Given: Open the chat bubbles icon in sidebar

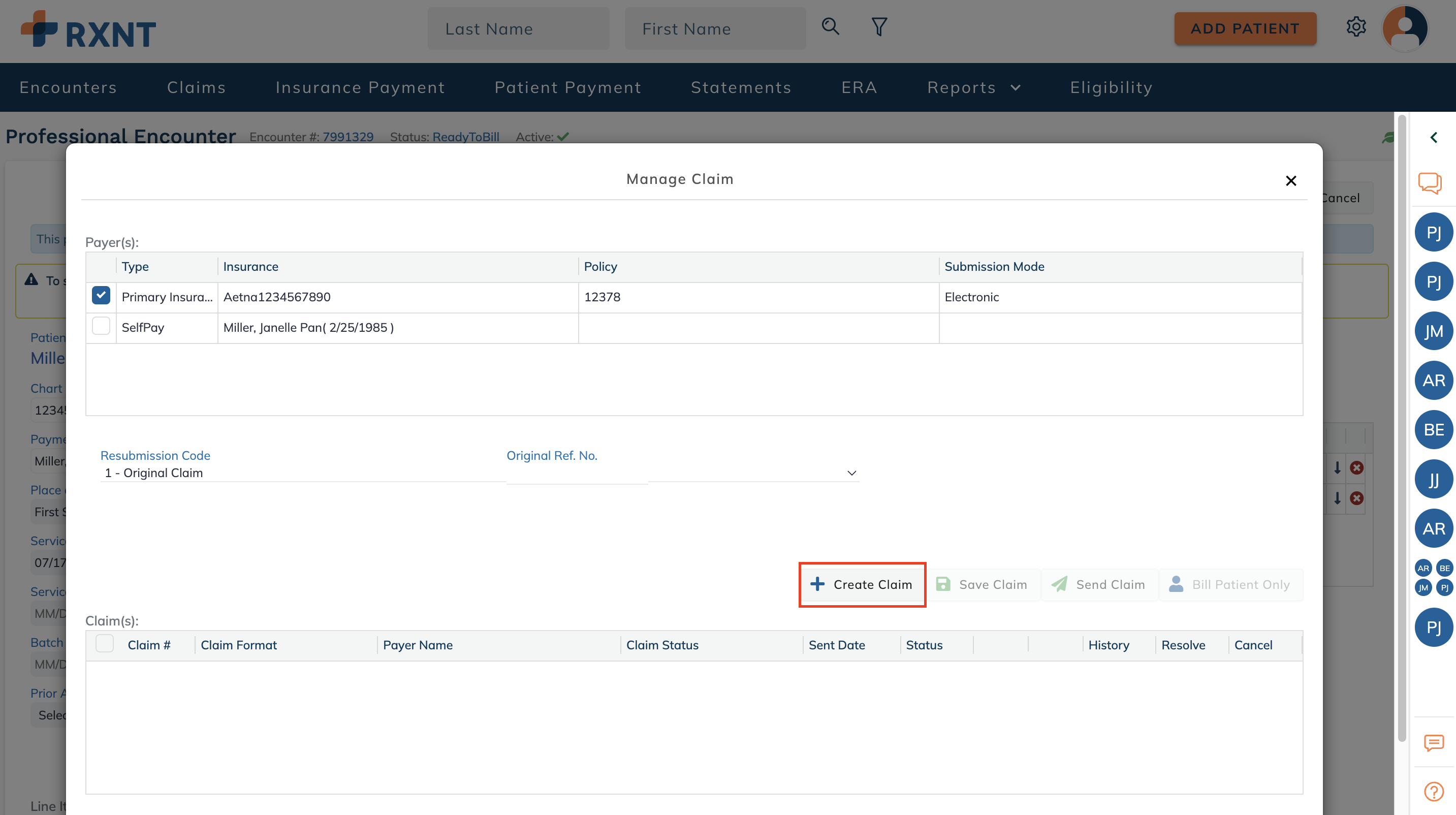Looking at the screenshot, I should coord(1430,182).
